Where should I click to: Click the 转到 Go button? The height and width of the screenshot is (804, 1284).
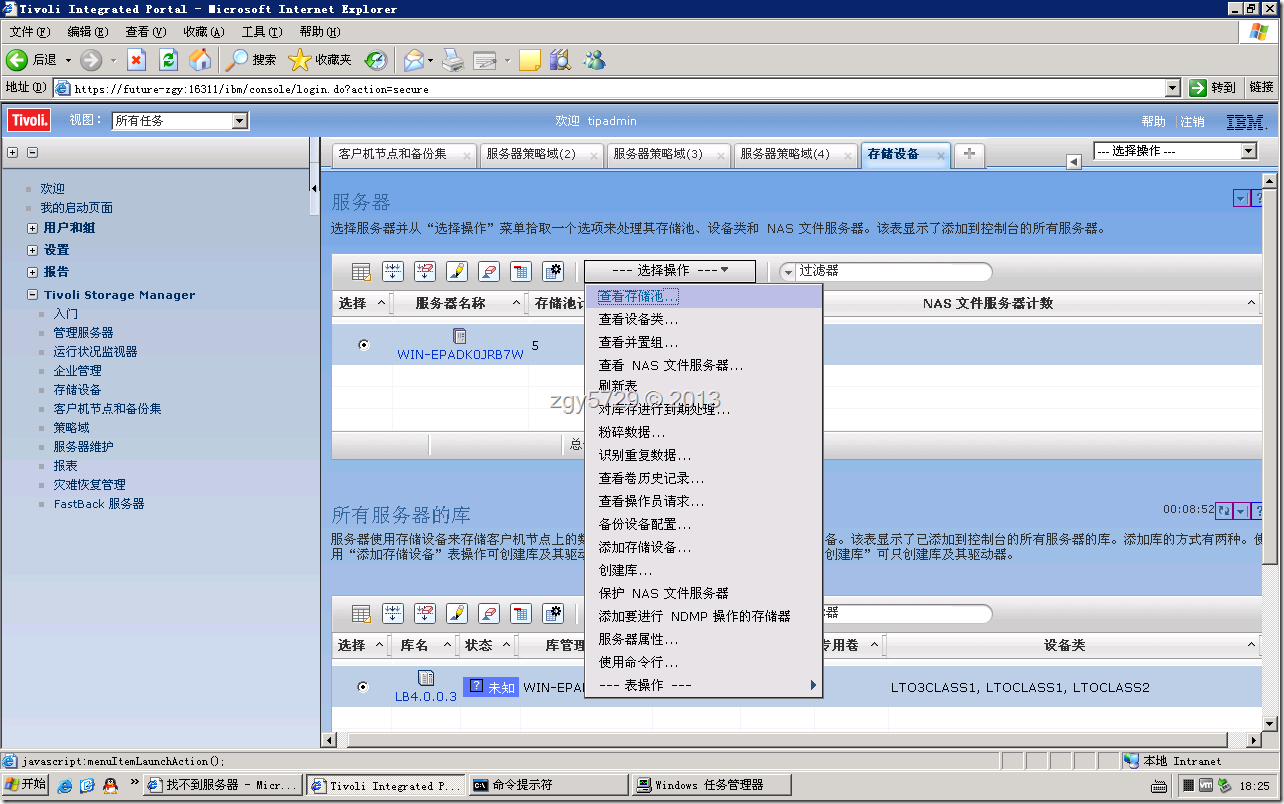coord(1213,88)
